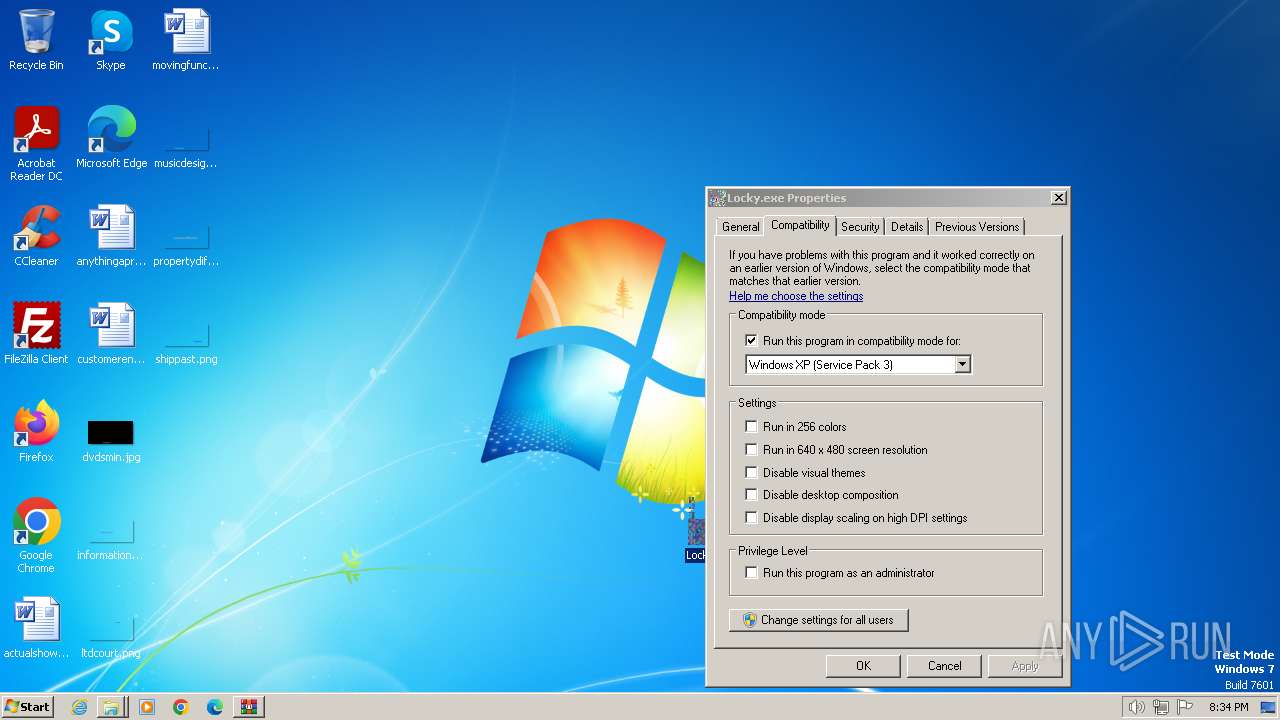Open Windows Explorer from the taskbar

click(111, 707)
